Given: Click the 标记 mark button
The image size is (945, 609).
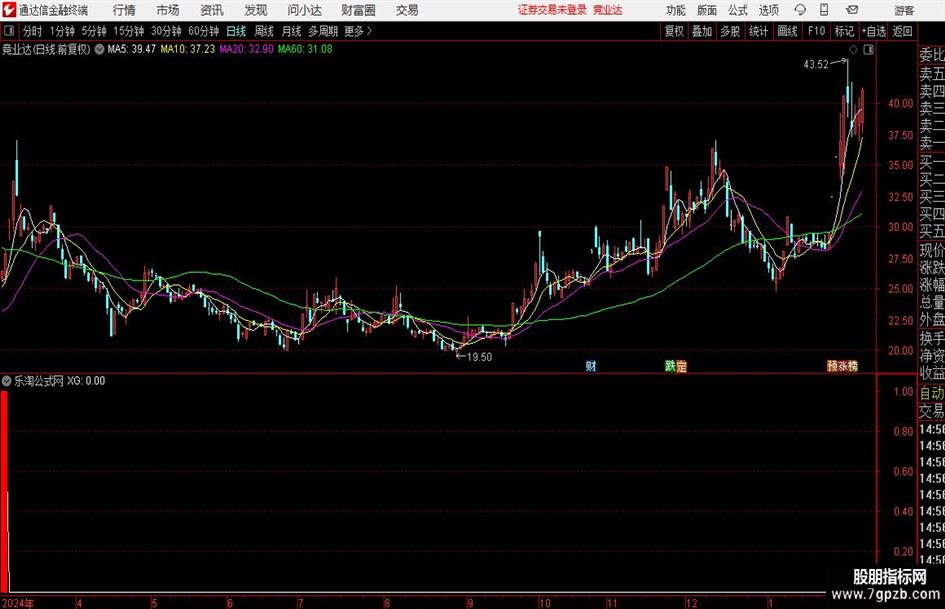Looking at the screenshot, I should (x=844, y=31).
